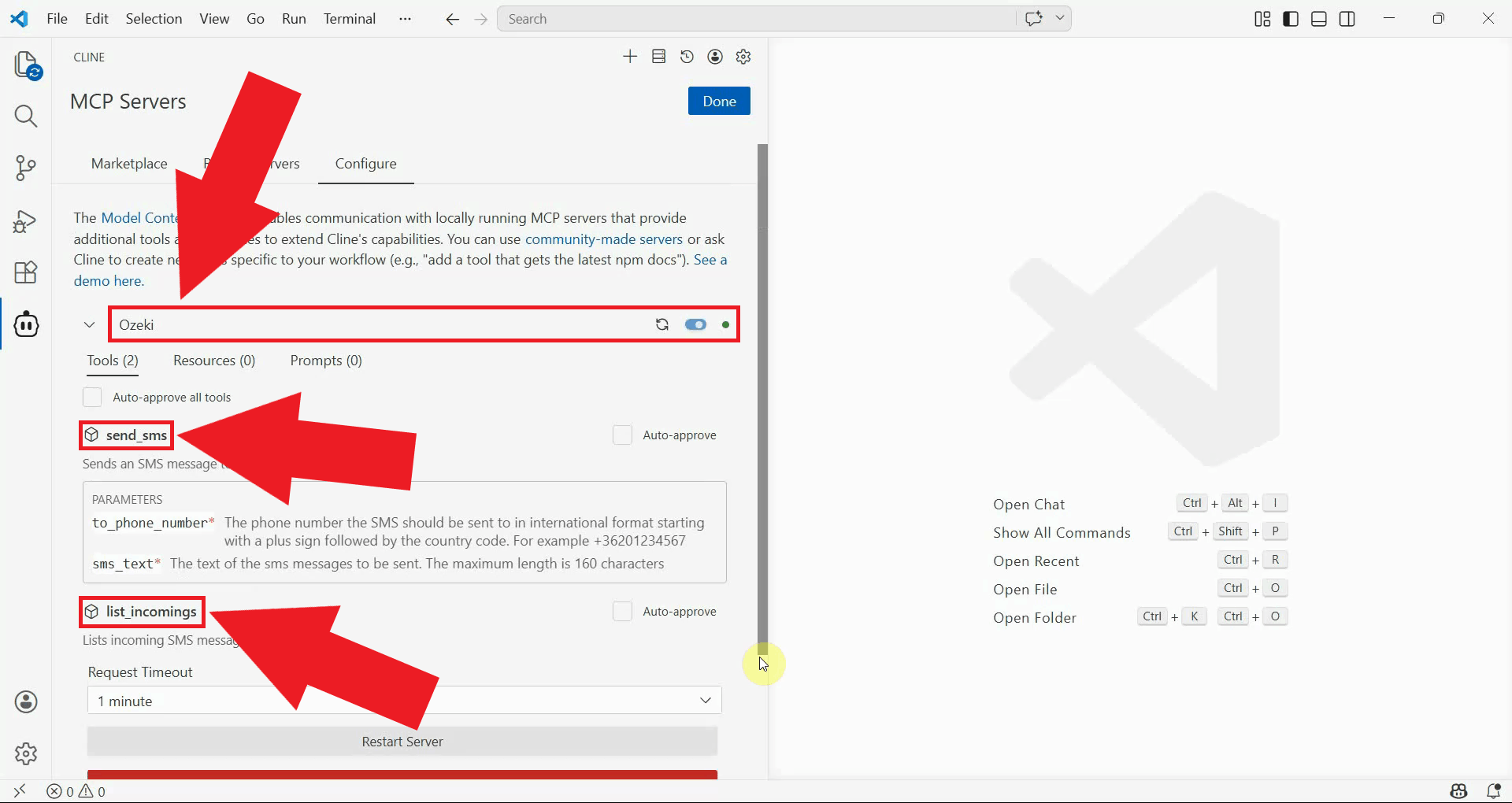Toggle primary side bar visibility
This screenshot has height=803, width=1512.
(x=1291, y=19)
